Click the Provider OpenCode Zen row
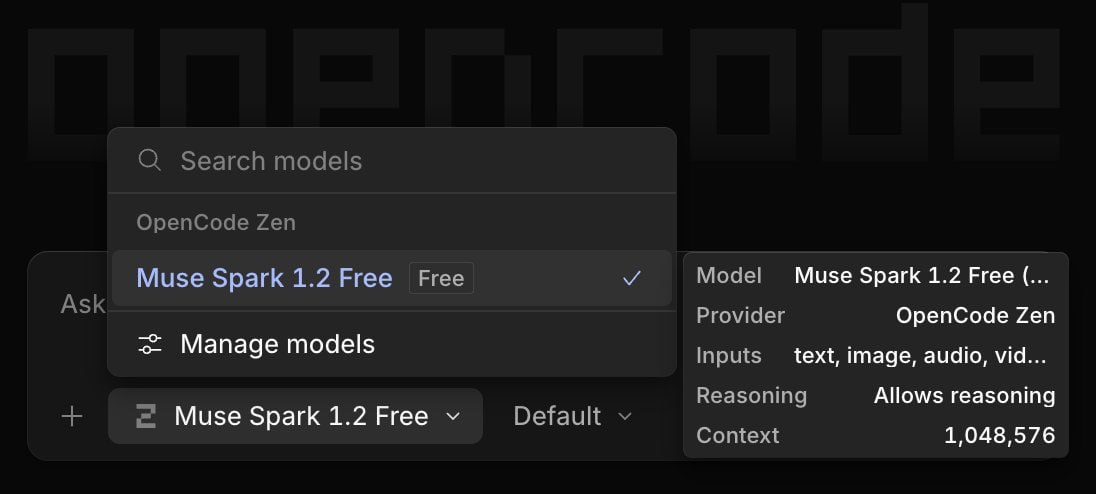 [875, 315]
